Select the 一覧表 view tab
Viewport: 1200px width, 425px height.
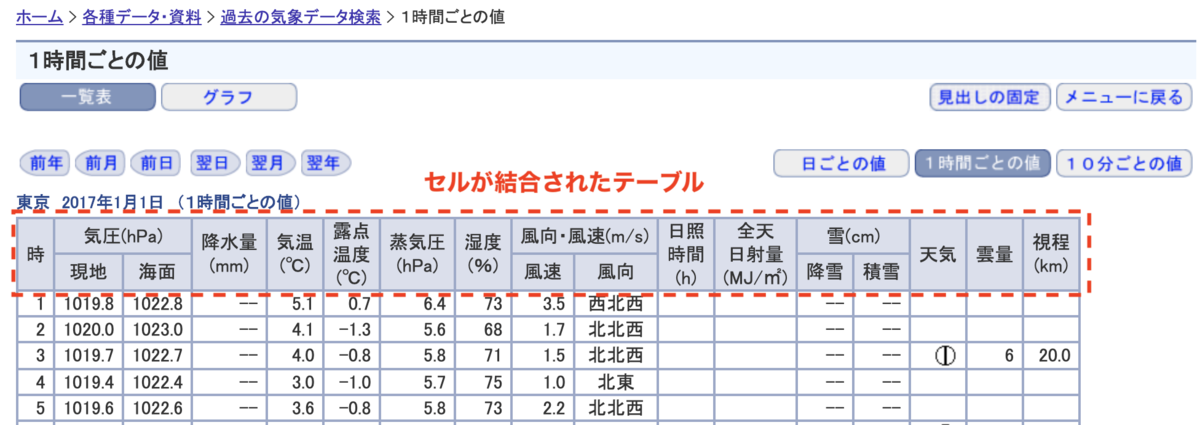(88, 98)
